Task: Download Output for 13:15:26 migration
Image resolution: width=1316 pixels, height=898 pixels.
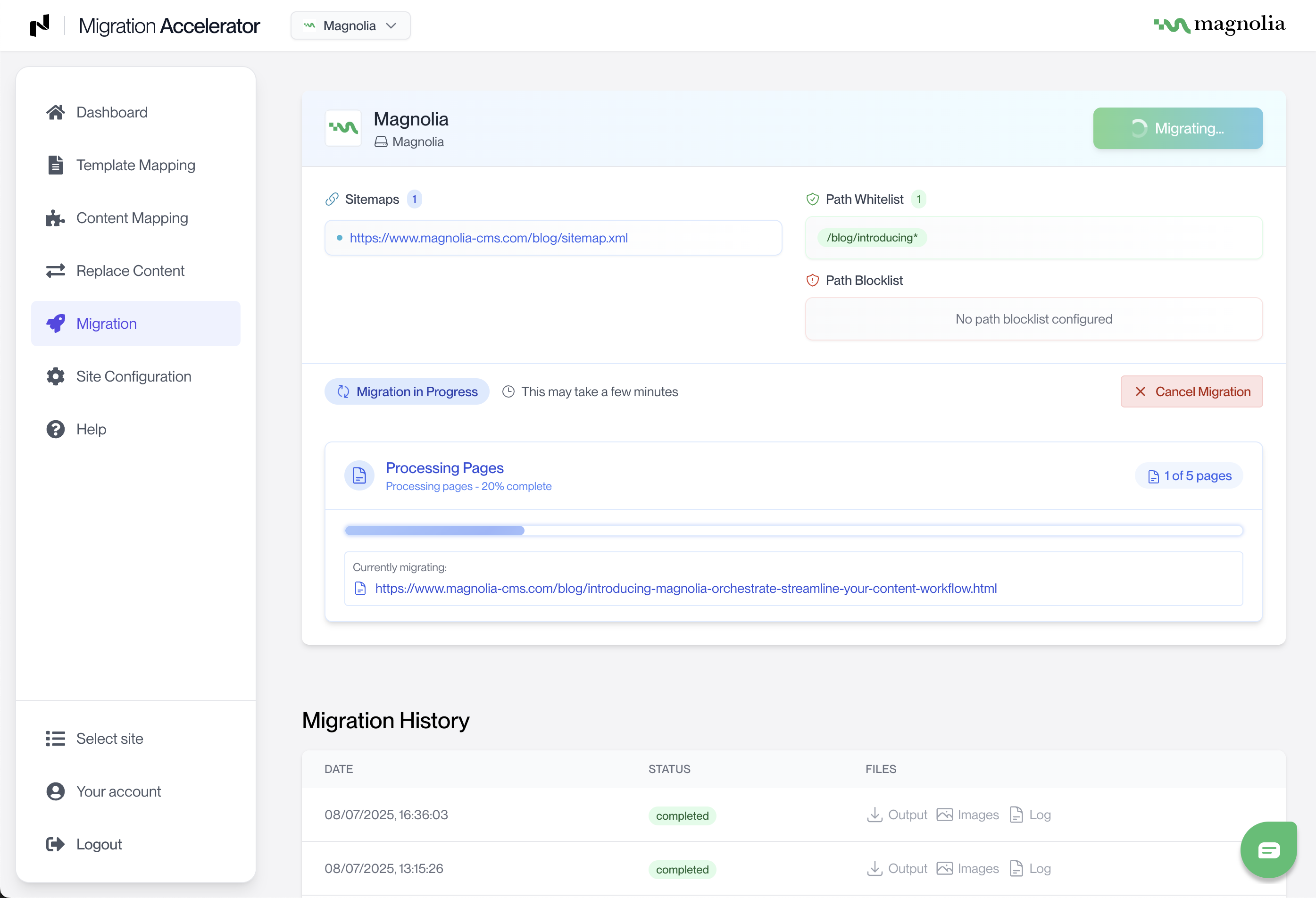Action: 897,869
